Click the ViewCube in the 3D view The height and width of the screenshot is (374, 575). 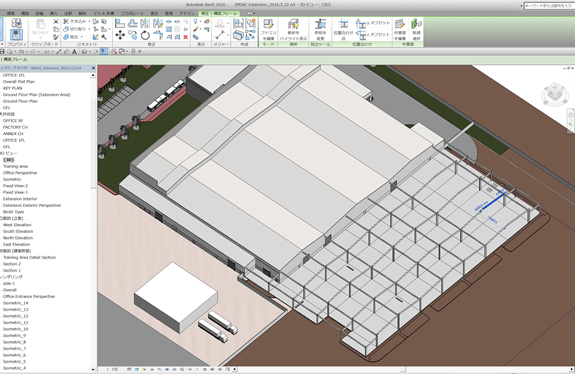pyautogui.click(x=554, y=94)
